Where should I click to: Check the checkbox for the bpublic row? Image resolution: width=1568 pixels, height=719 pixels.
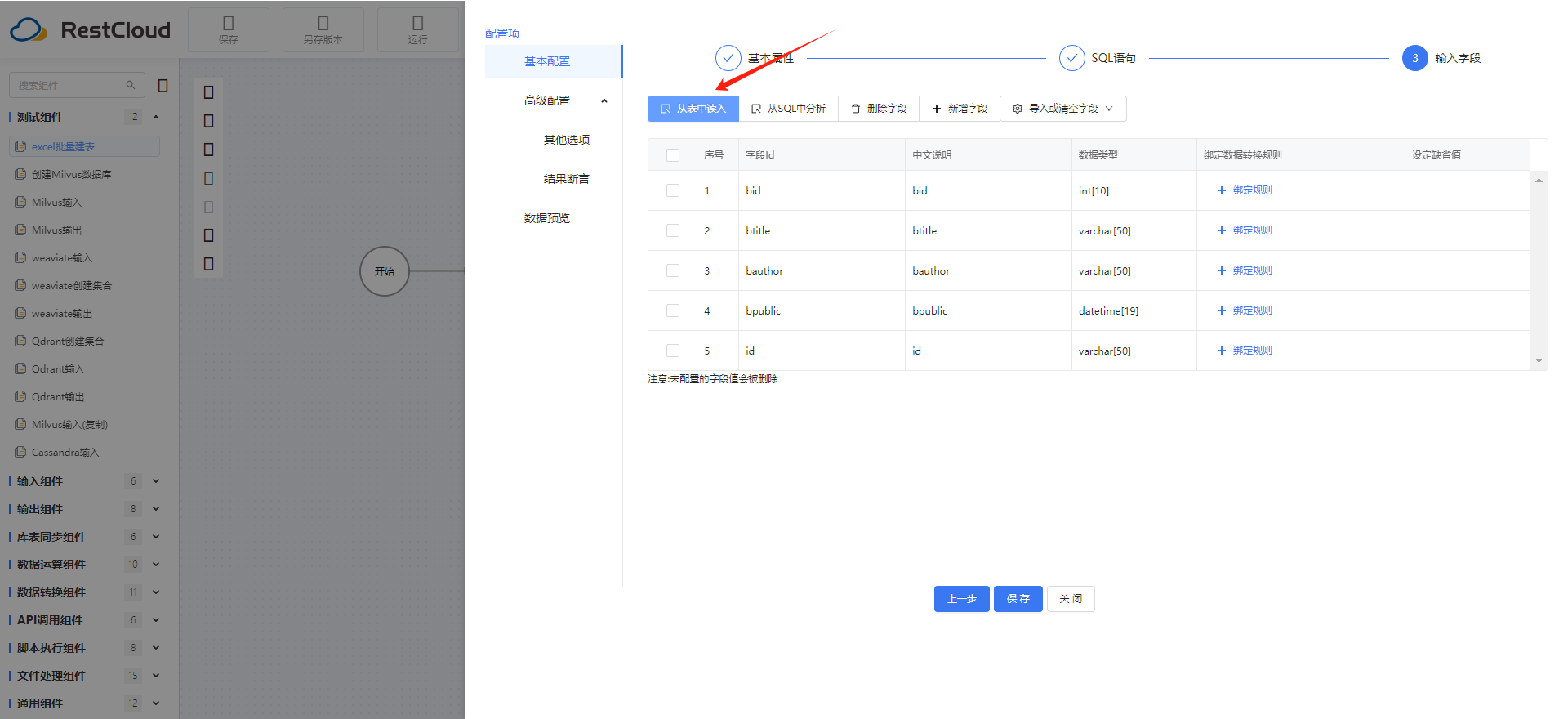[x=673, y=310]
